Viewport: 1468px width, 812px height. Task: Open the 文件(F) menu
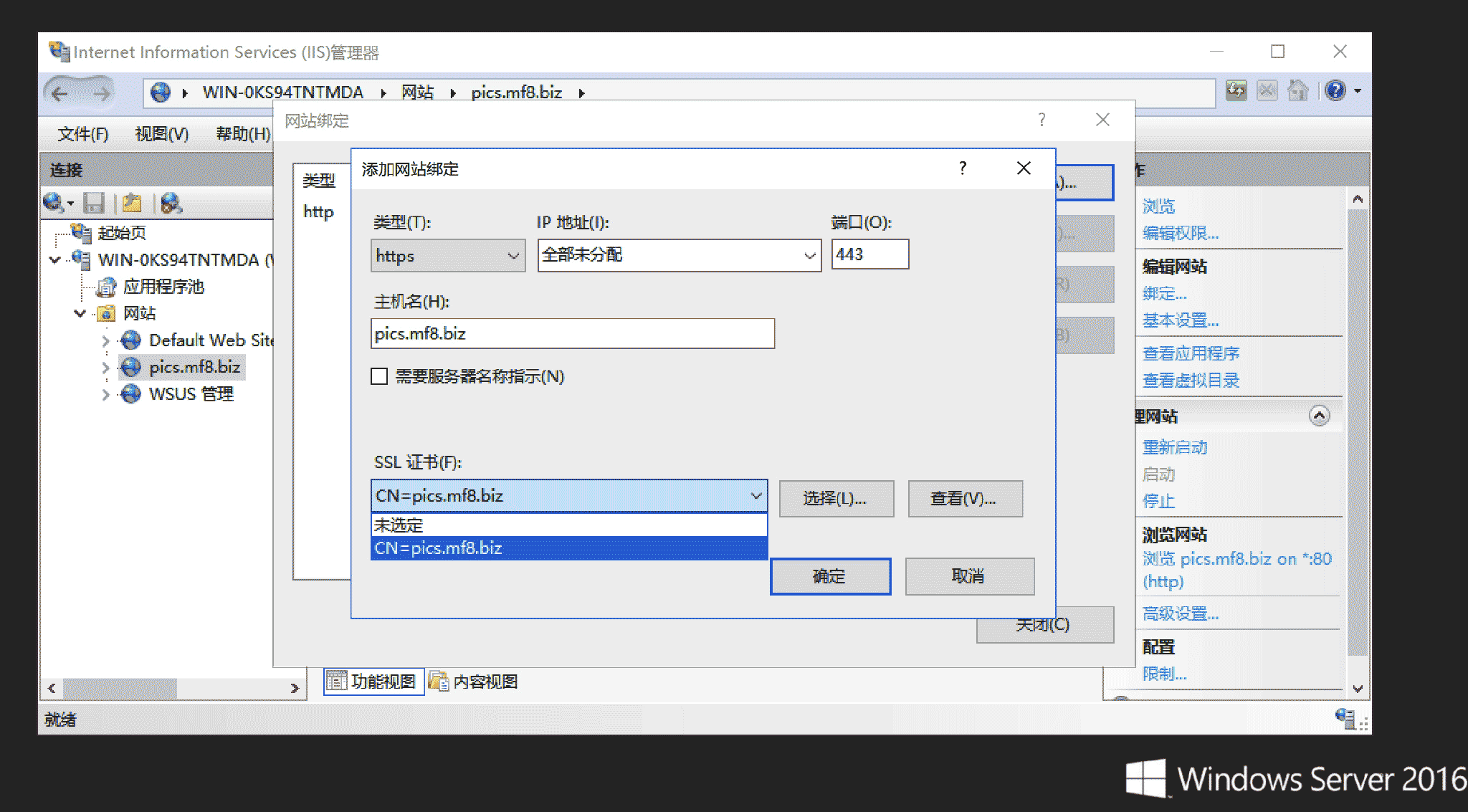coord(83,134)
